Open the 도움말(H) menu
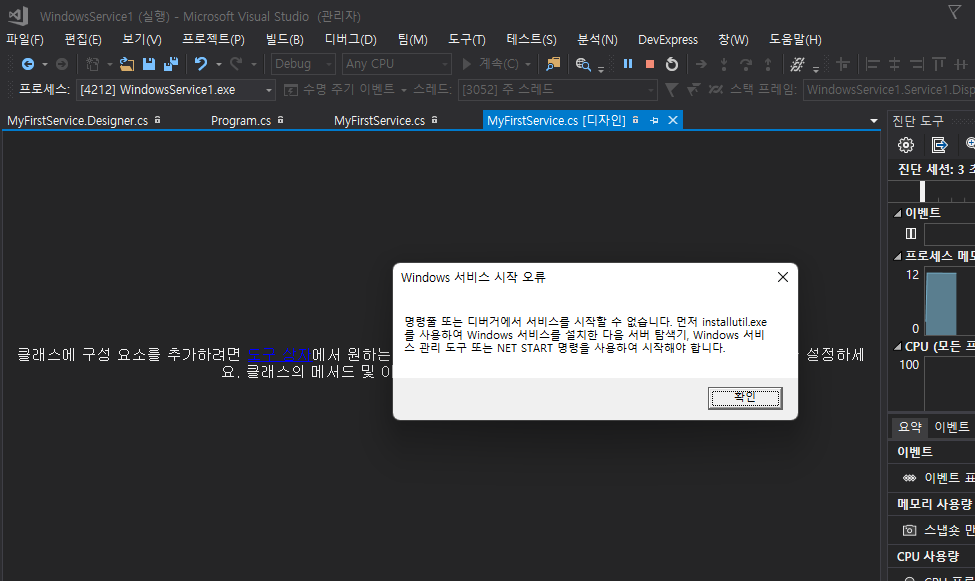 click(795, 39)
